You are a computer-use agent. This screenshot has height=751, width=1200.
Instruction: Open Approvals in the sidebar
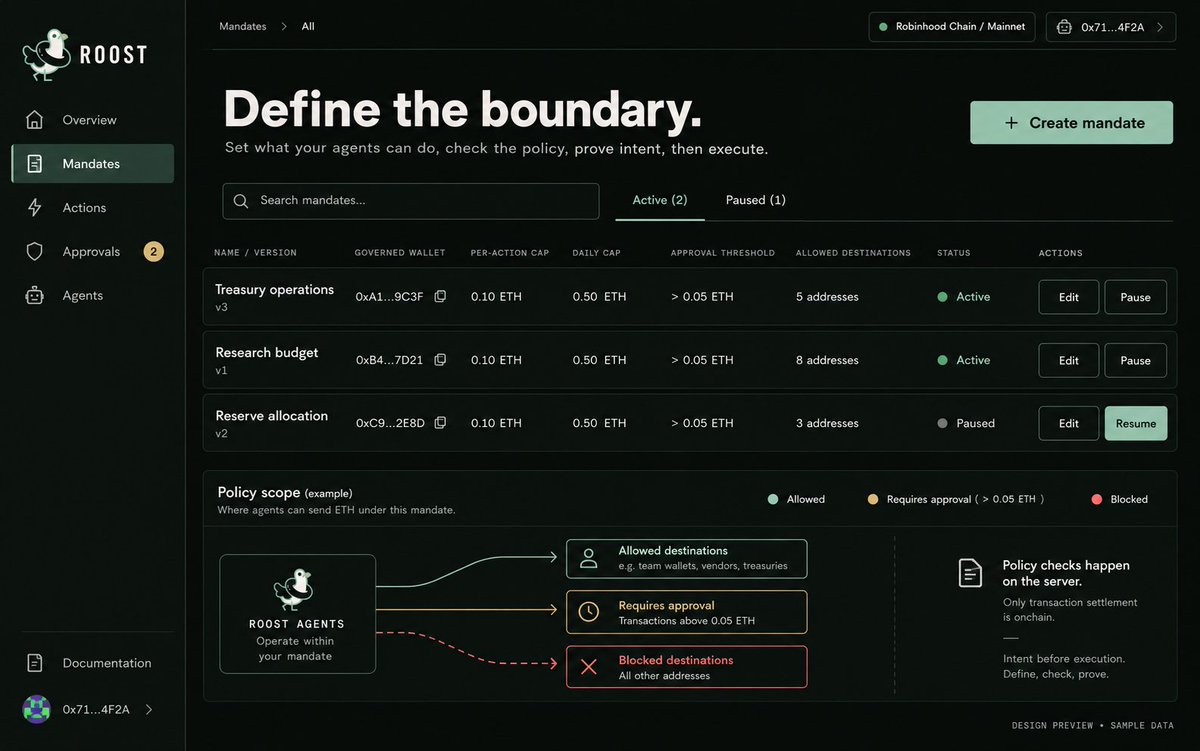[92, 252]
